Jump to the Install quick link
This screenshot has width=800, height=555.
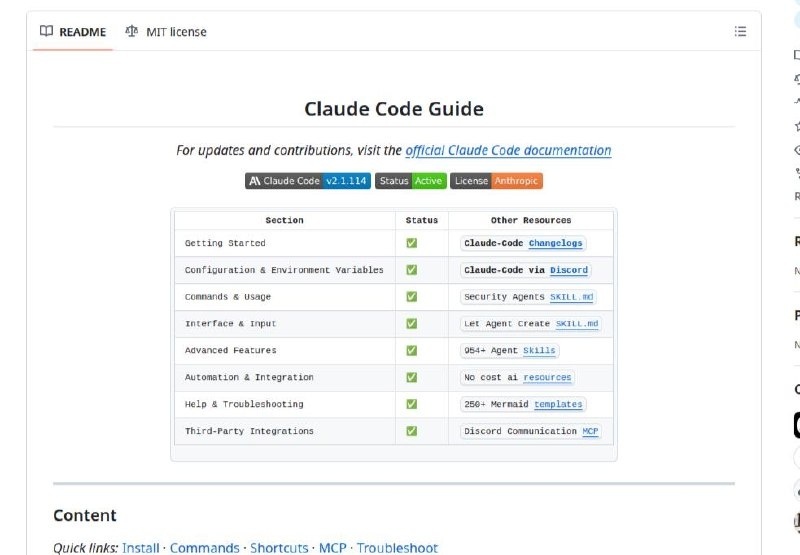(141, 548)
